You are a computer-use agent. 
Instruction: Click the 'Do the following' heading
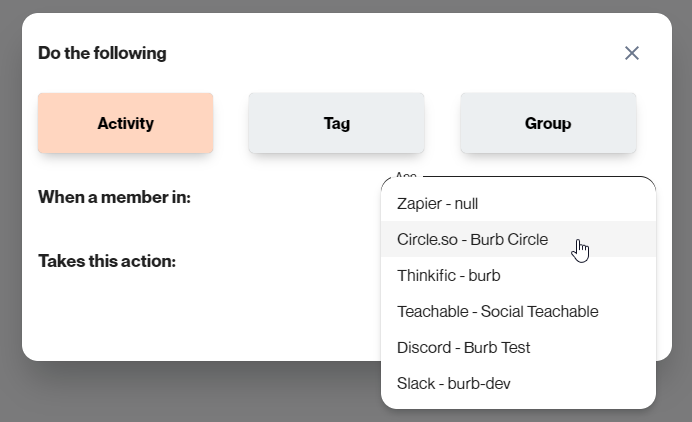[x=102, y=53]
